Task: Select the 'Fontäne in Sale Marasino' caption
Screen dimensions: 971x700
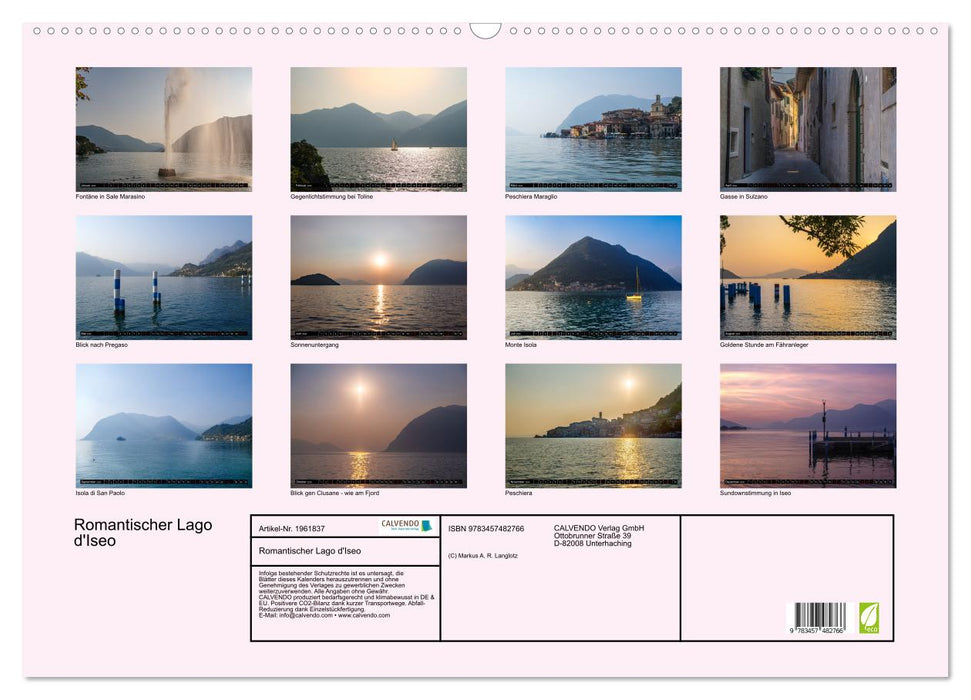Action: (110, 196)
